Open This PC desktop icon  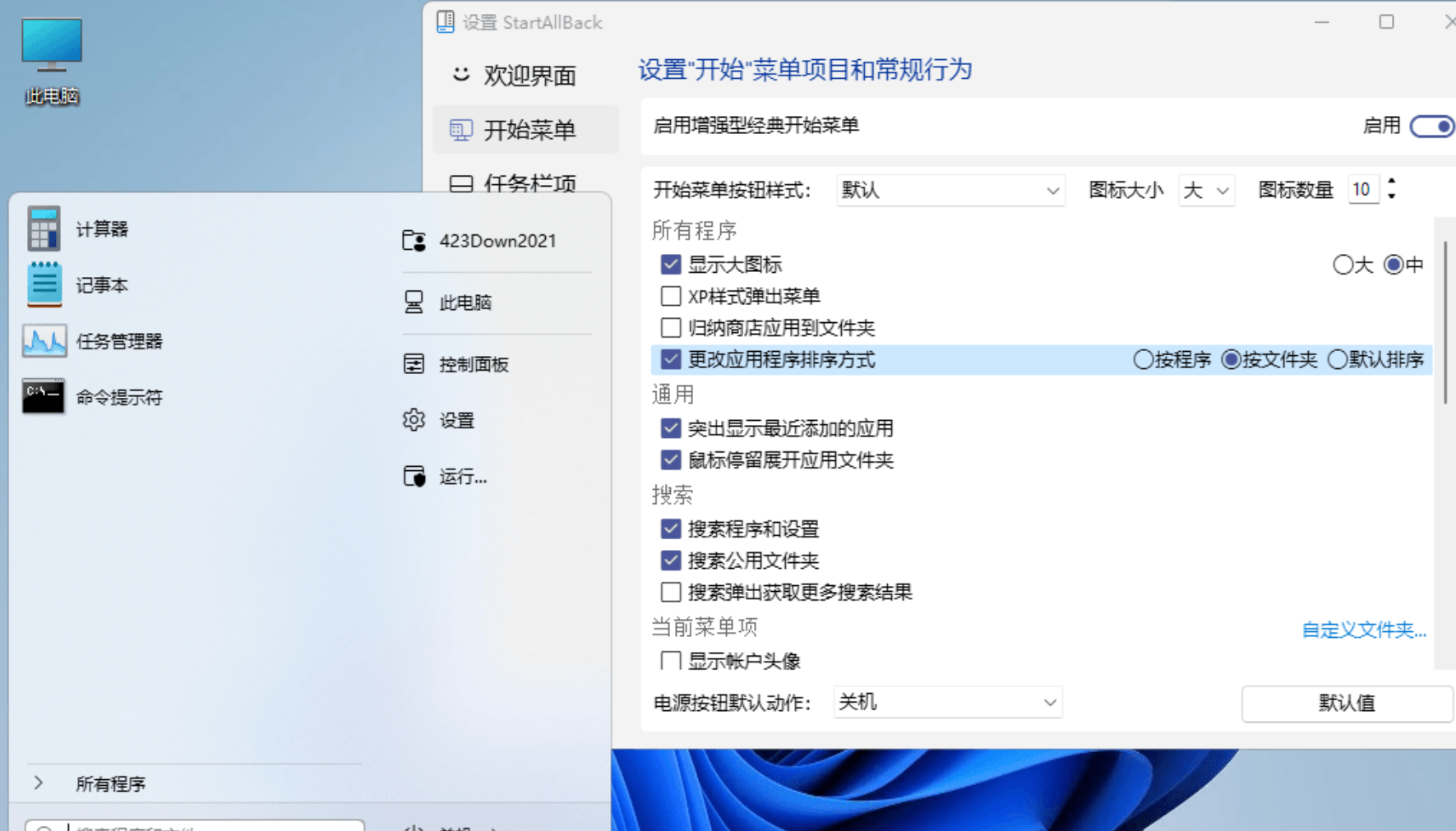coord(52,62)
